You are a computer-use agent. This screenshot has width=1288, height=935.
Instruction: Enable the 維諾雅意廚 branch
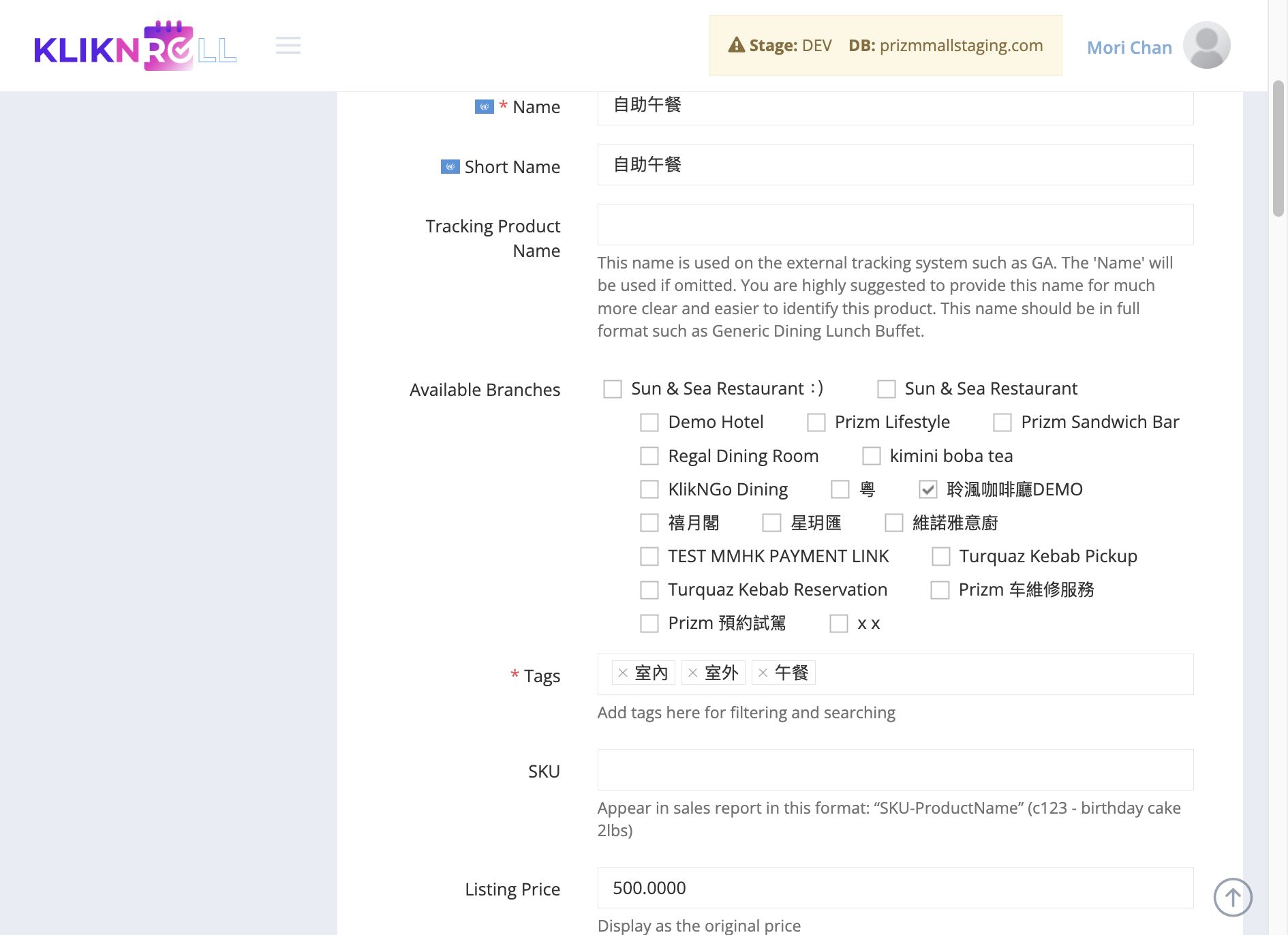coord(894,523)
